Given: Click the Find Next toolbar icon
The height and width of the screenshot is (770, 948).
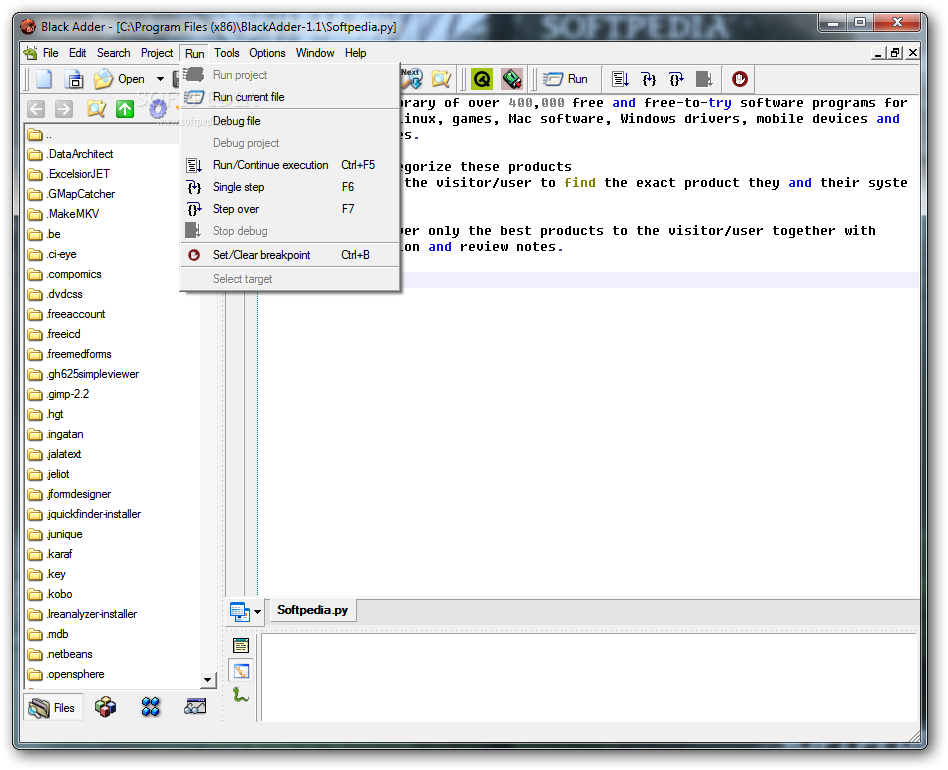Looking at the screenshot, I should (x=412, y=79).
